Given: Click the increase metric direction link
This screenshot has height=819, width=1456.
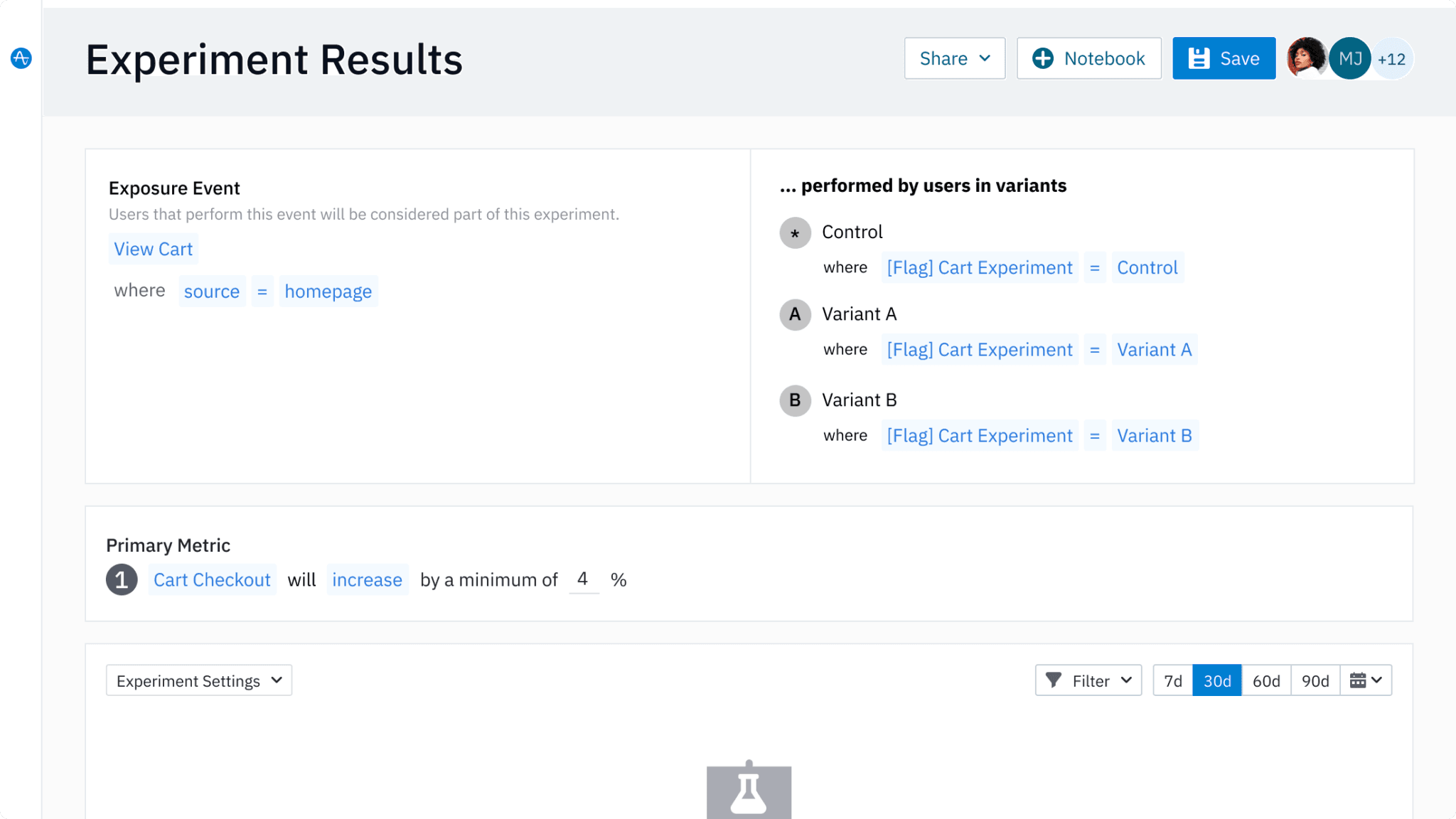Looking at the screenshot, I should (x=367, y=579).
